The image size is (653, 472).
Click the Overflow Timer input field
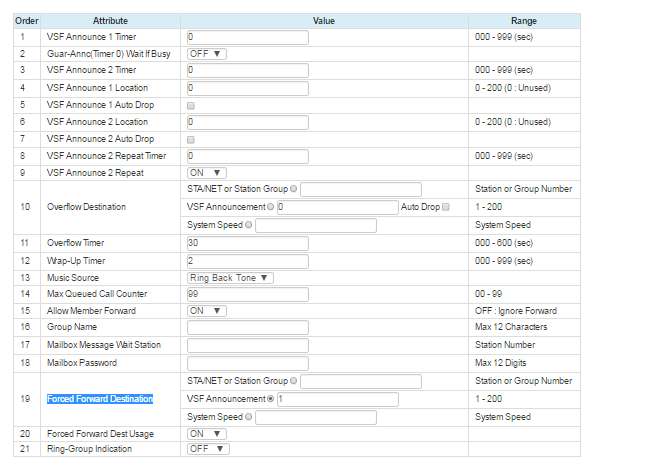point(247,243)
